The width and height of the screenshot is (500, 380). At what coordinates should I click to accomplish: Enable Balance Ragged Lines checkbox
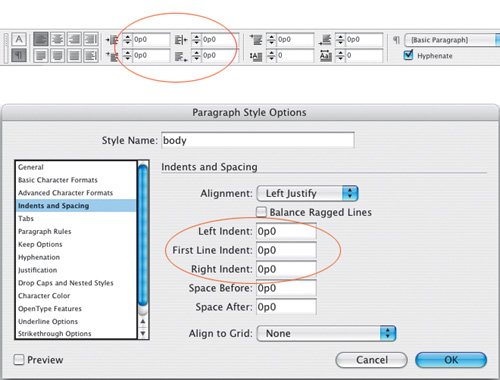(x=261, y=212)
